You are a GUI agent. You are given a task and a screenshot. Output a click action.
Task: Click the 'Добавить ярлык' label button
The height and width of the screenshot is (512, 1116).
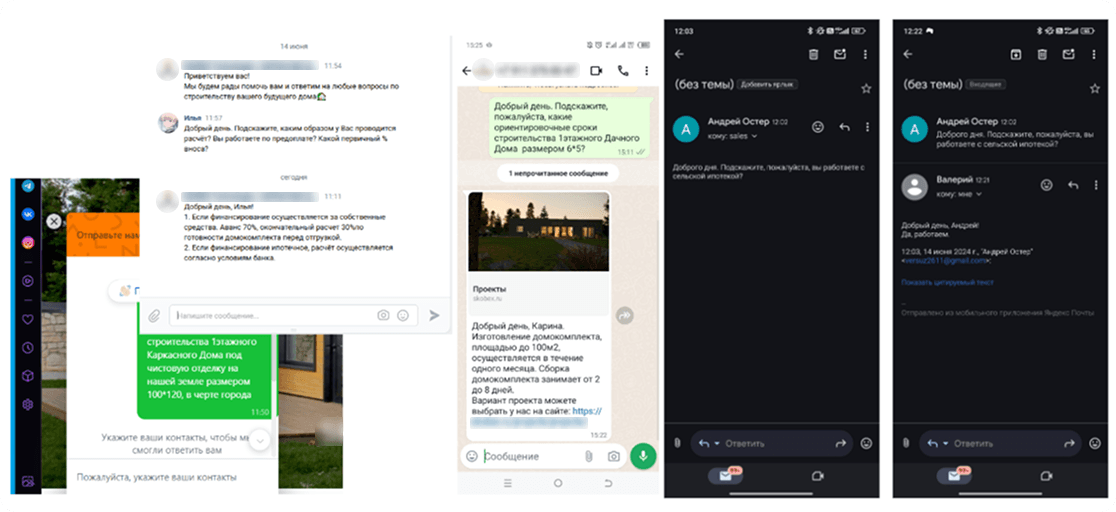coord(767,84)
